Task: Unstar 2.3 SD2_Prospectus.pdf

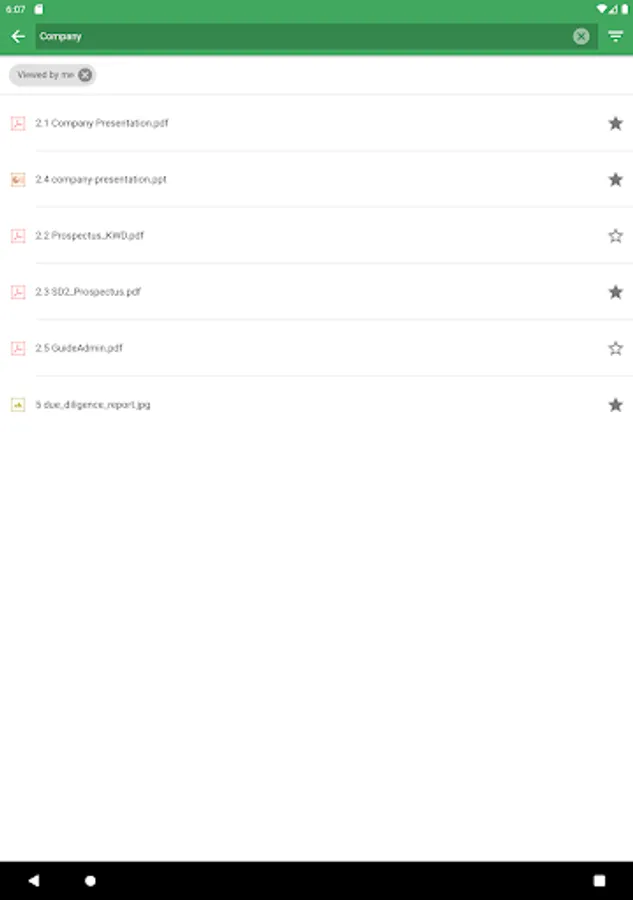Action: 615,292
